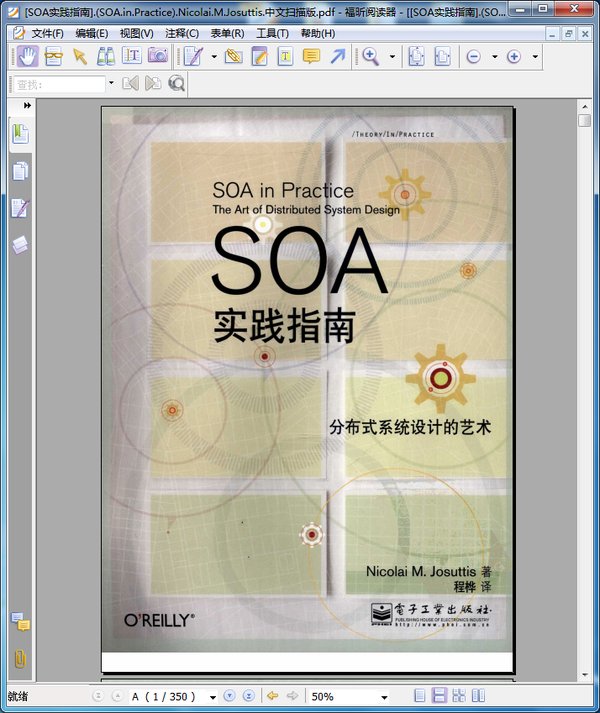Find next search result
This screenshot has height=713, width=600.
[153, 84]
